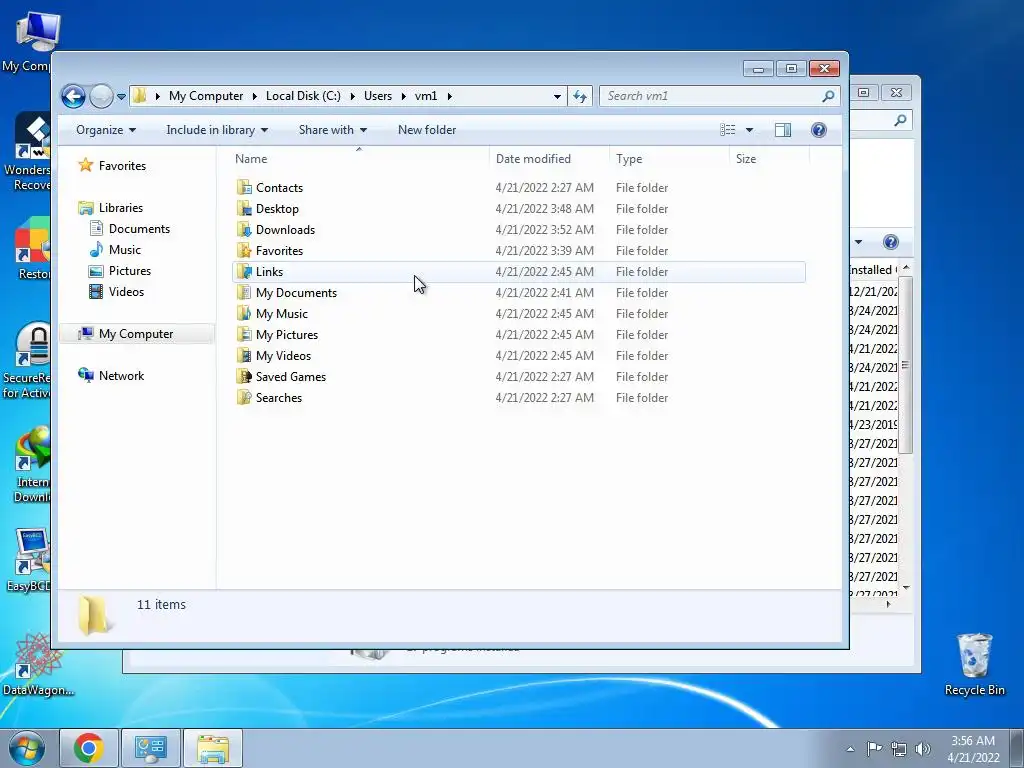Open Include in library menu
Screen dimensions: 1024x768
click(x=217, y=130)
